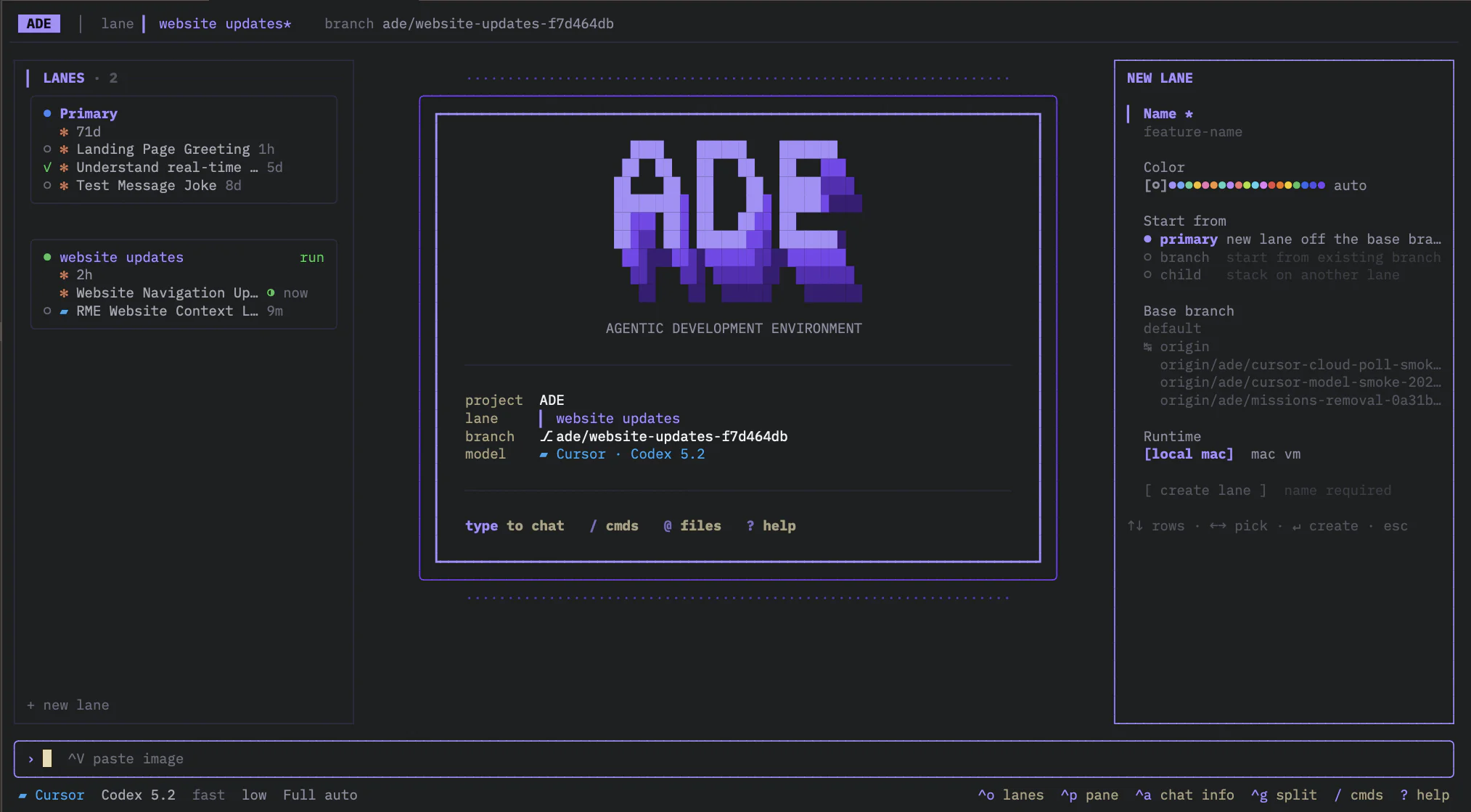Image resolution: width=1471 pixels, height=812 pixels.
Task: Click the @ icon before files
Action: (x=668, y=526)
